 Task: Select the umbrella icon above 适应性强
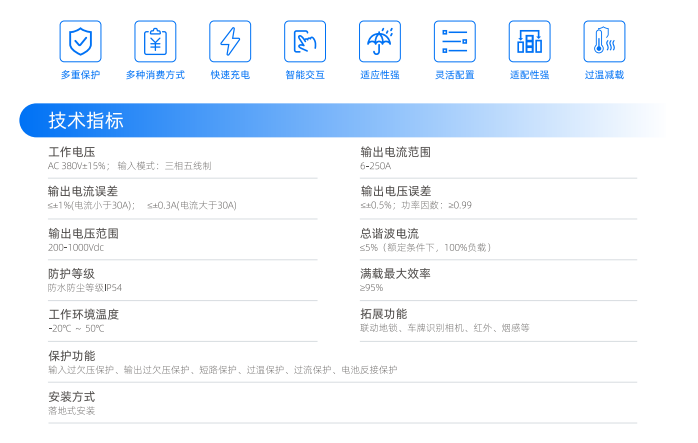[x=379, y=41]
